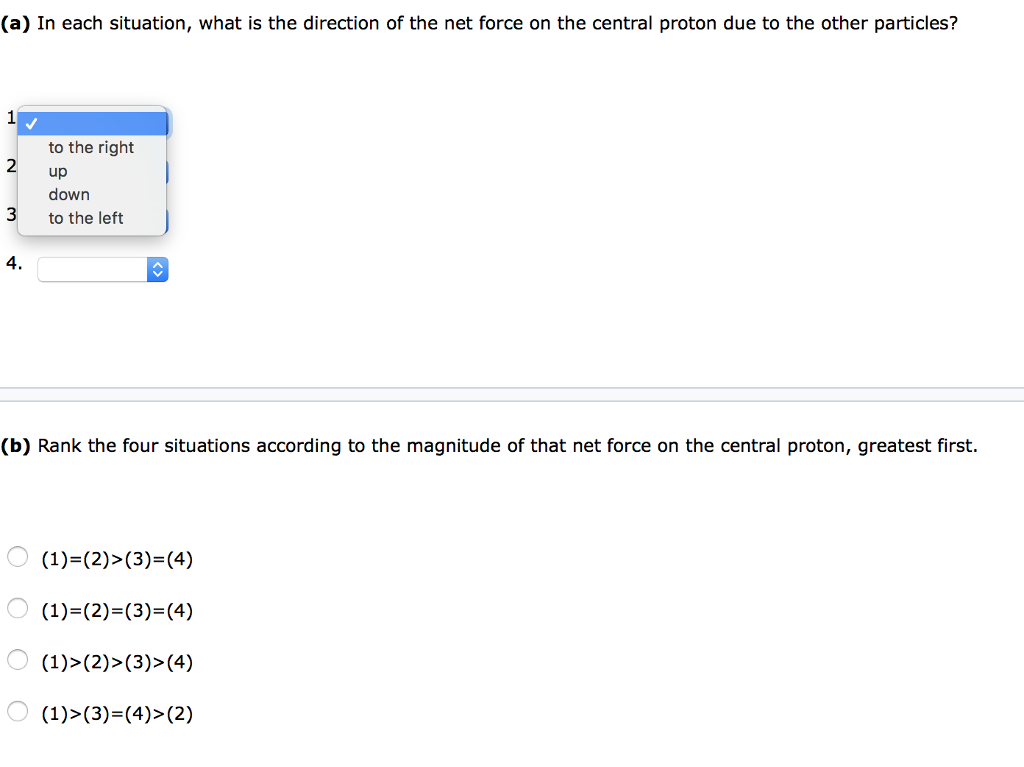Select the "(1)>(3)=(4)>(2)" ranking option

[x=17, y=710]
